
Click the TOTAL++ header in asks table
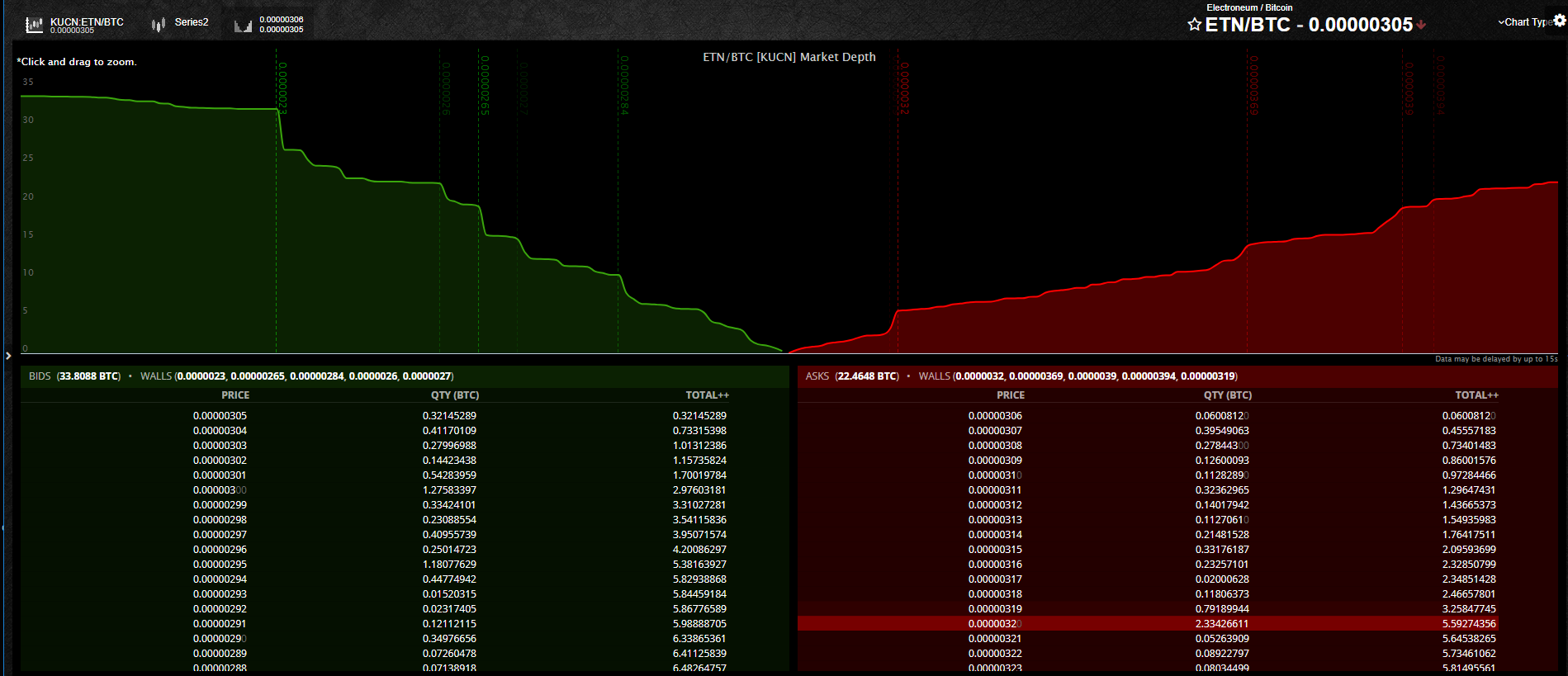coord(1476,395)
